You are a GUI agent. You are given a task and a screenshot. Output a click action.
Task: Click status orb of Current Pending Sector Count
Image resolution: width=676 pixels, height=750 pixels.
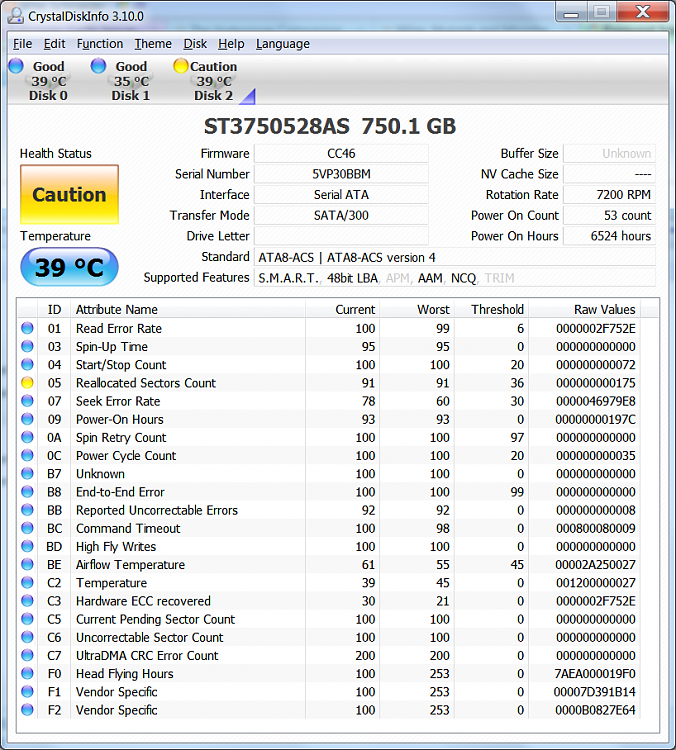27,619
